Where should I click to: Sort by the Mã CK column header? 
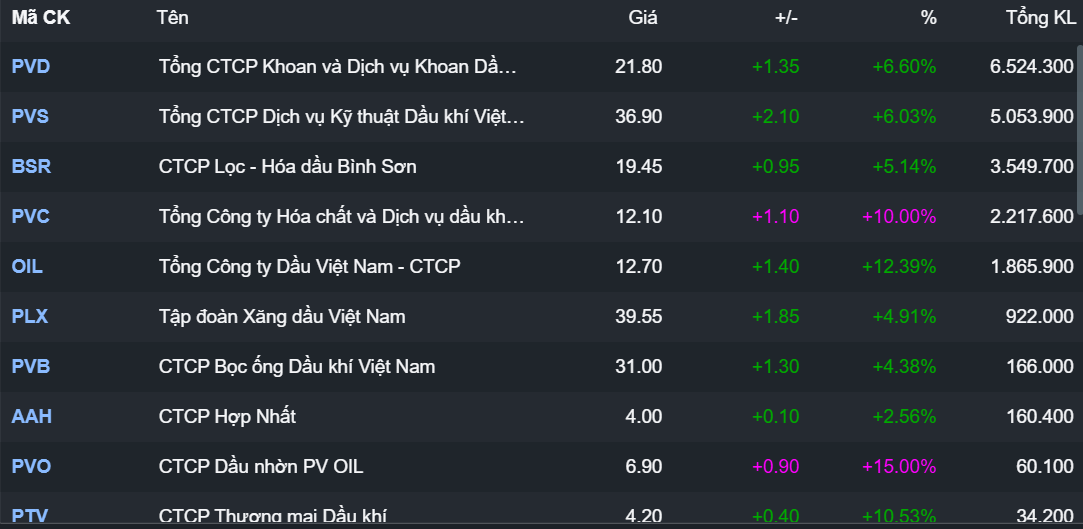41,18
